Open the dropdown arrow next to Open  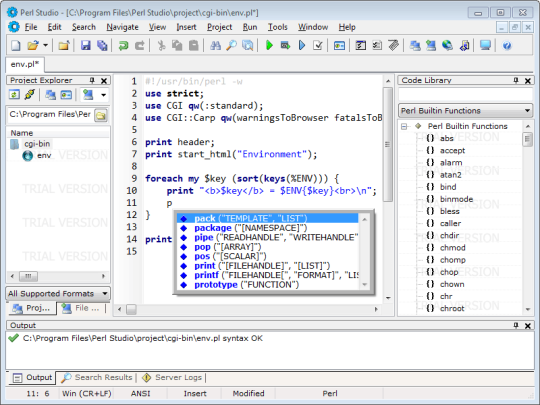[45, 45]
